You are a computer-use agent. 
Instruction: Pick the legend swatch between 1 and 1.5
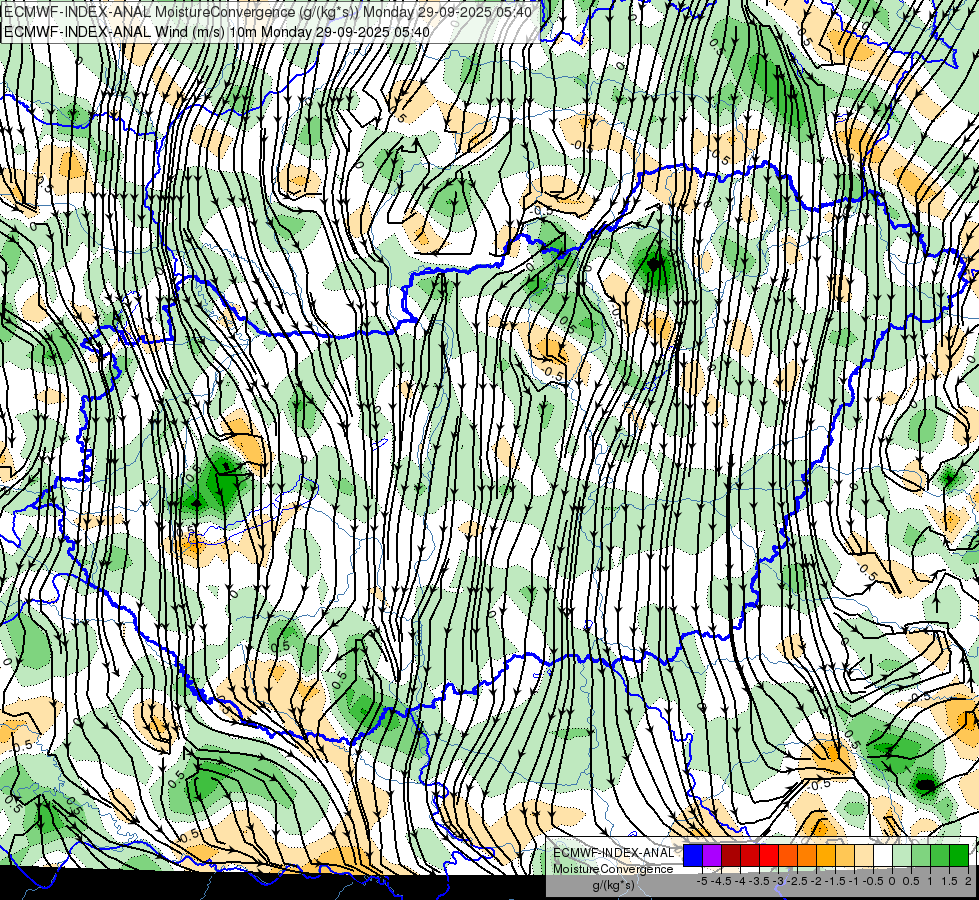pos(940,856)
